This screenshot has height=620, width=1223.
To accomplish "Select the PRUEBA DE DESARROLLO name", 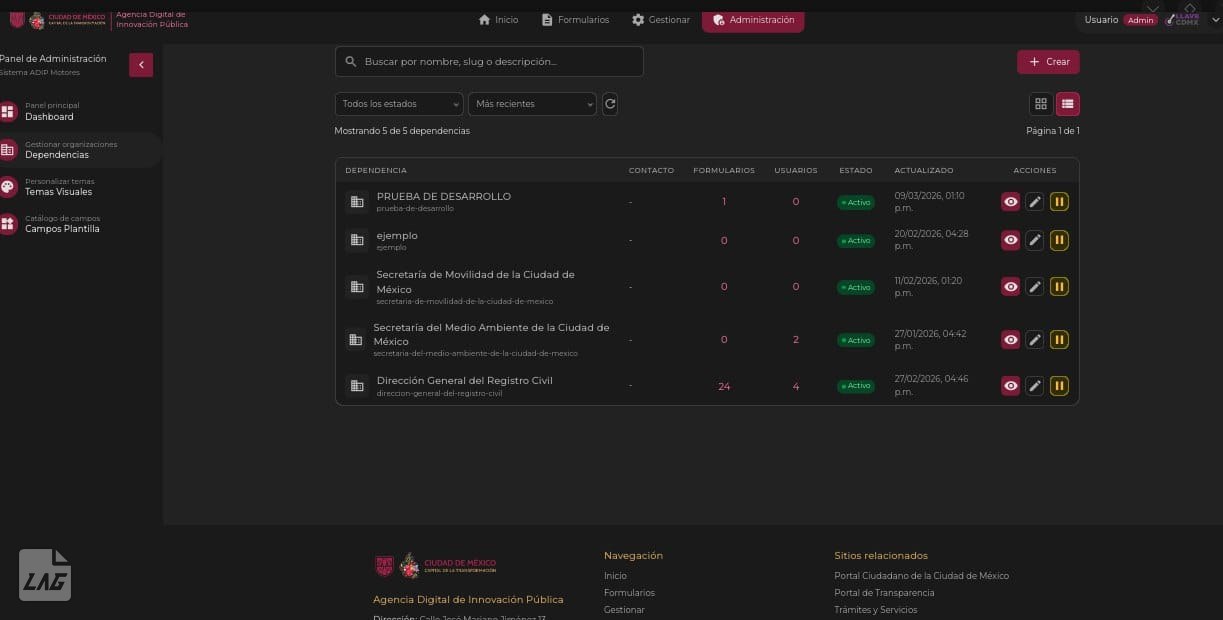I will [443, 197].
